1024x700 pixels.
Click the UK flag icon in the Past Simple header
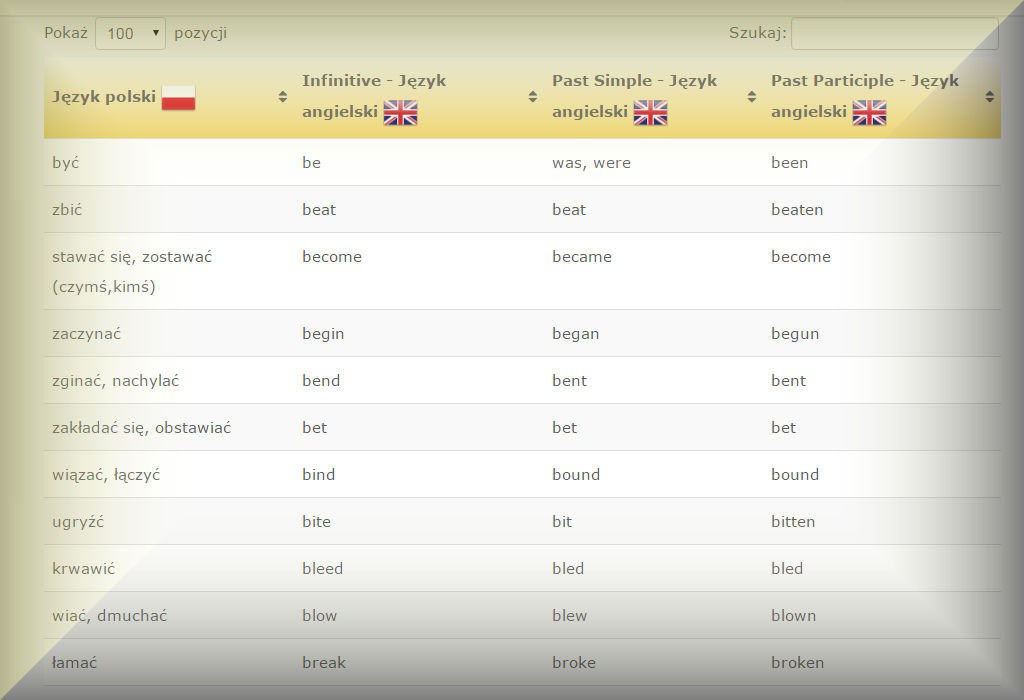coord(650,112)
